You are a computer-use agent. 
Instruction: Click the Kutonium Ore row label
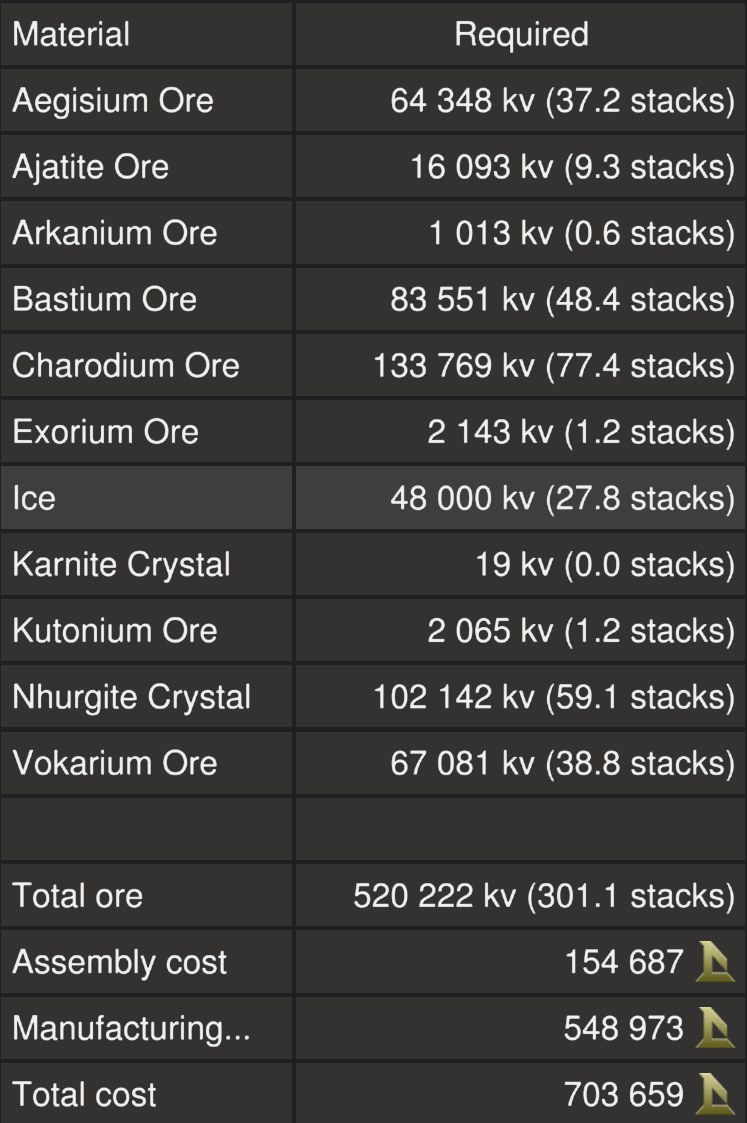114,630
